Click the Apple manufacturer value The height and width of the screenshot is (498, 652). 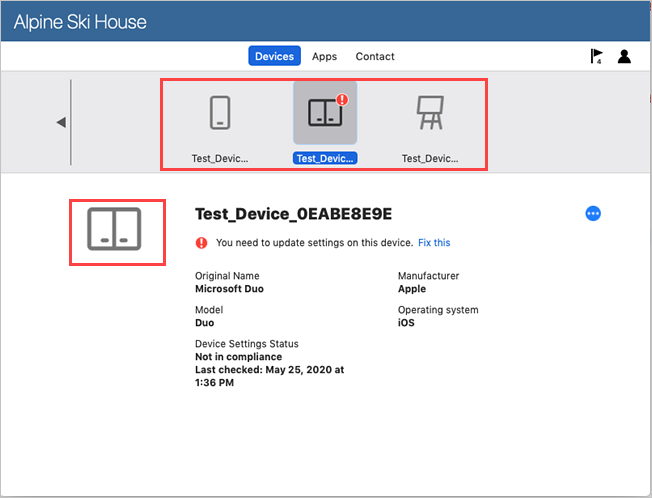pyautogui.click(x=412, y=289)
